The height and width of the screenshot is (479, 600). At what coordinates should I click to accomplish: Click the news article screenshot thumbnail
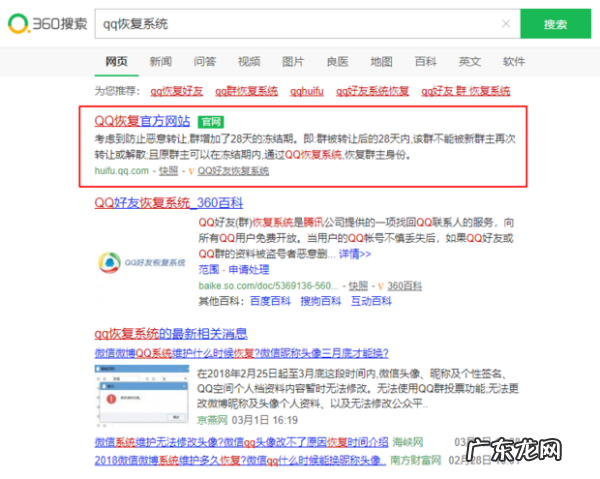coord(142,396)
